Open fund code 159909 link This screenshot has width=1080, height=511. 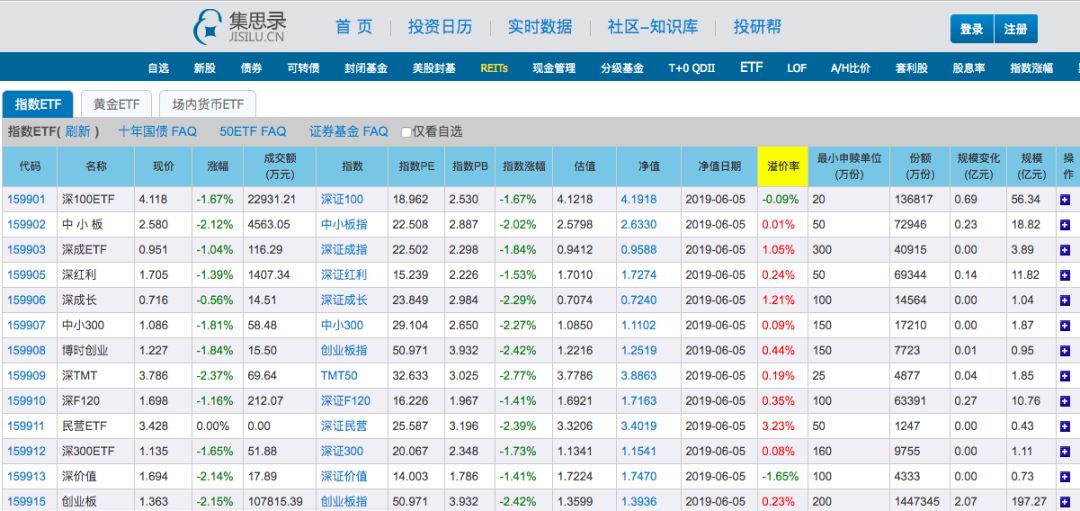26,376
